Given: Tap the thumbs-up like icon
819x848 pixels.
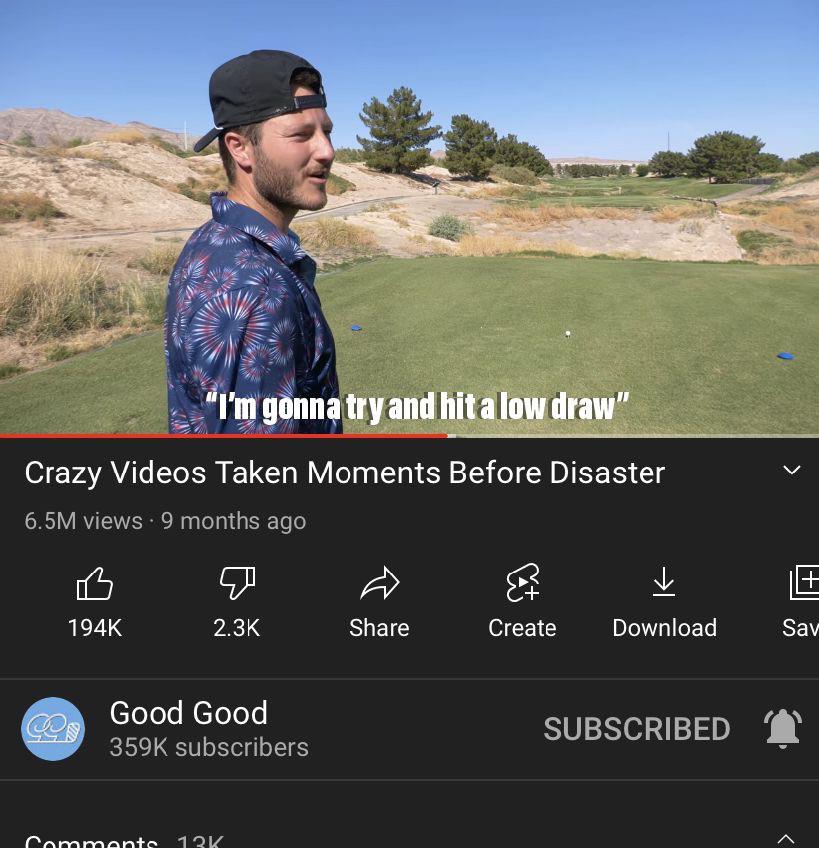Looking at the screenshot, I should click(95, 584).
